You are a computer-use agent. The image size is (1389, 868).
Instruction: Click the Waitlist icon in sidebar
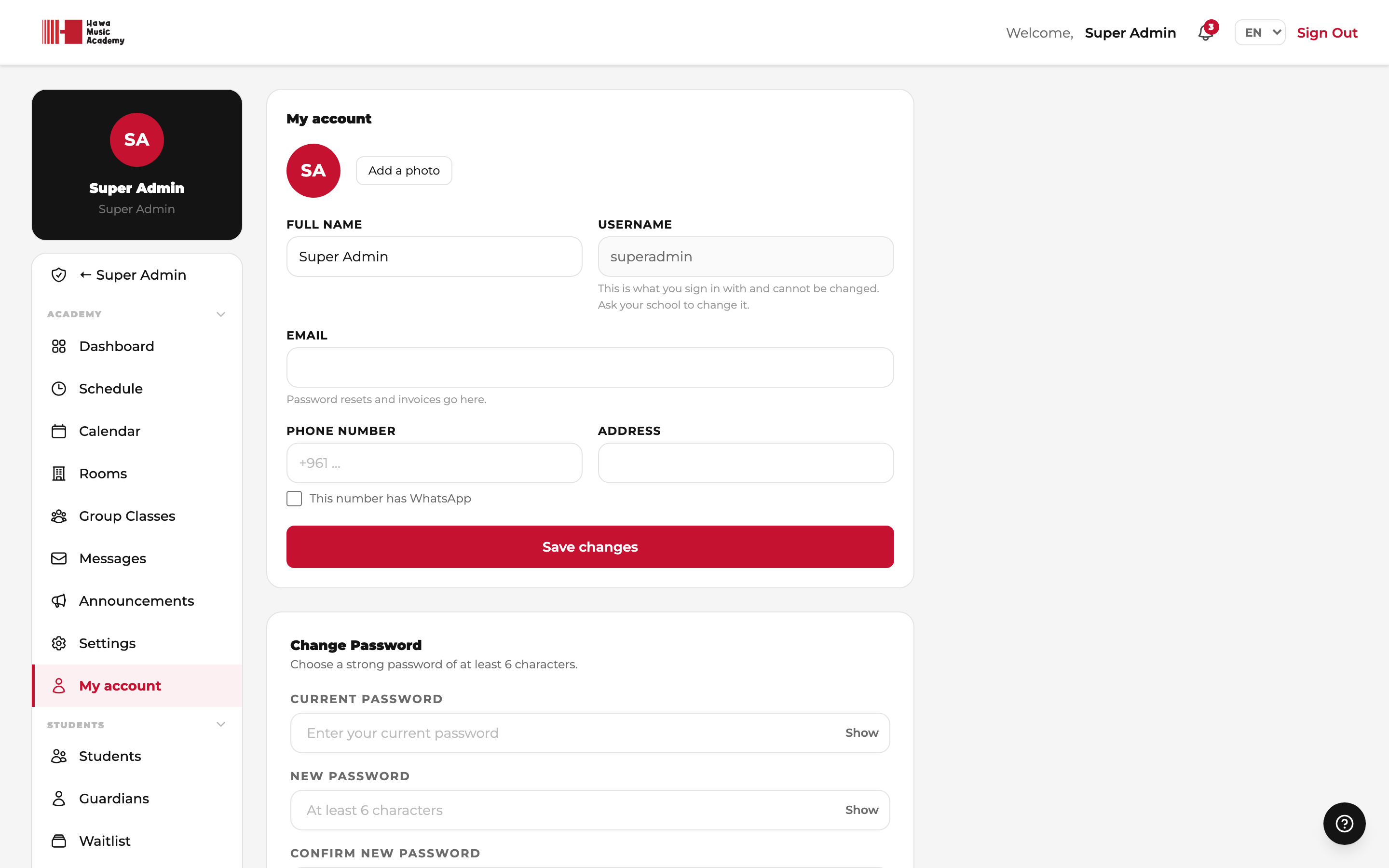pyautogui.click(x=58, y=841)
